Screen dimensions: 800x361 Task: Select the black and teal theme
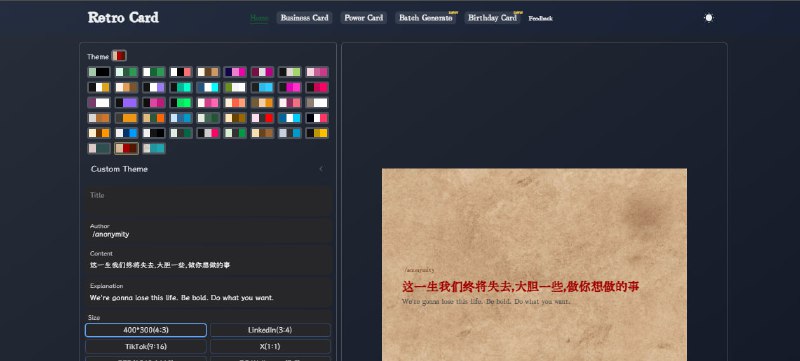point(181,87)
